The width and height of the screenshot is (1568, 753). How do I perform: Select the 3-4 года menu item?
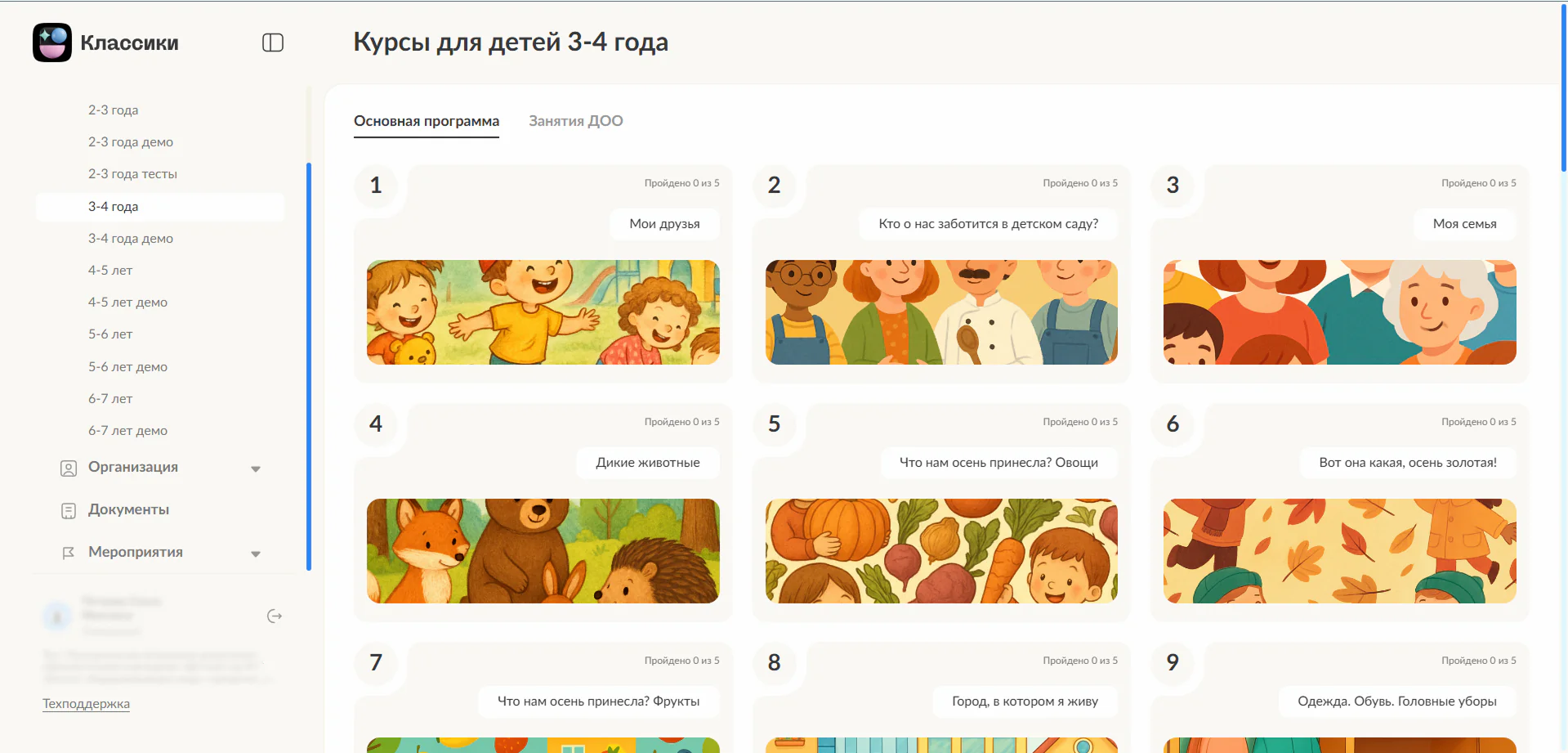pos(160,206)
